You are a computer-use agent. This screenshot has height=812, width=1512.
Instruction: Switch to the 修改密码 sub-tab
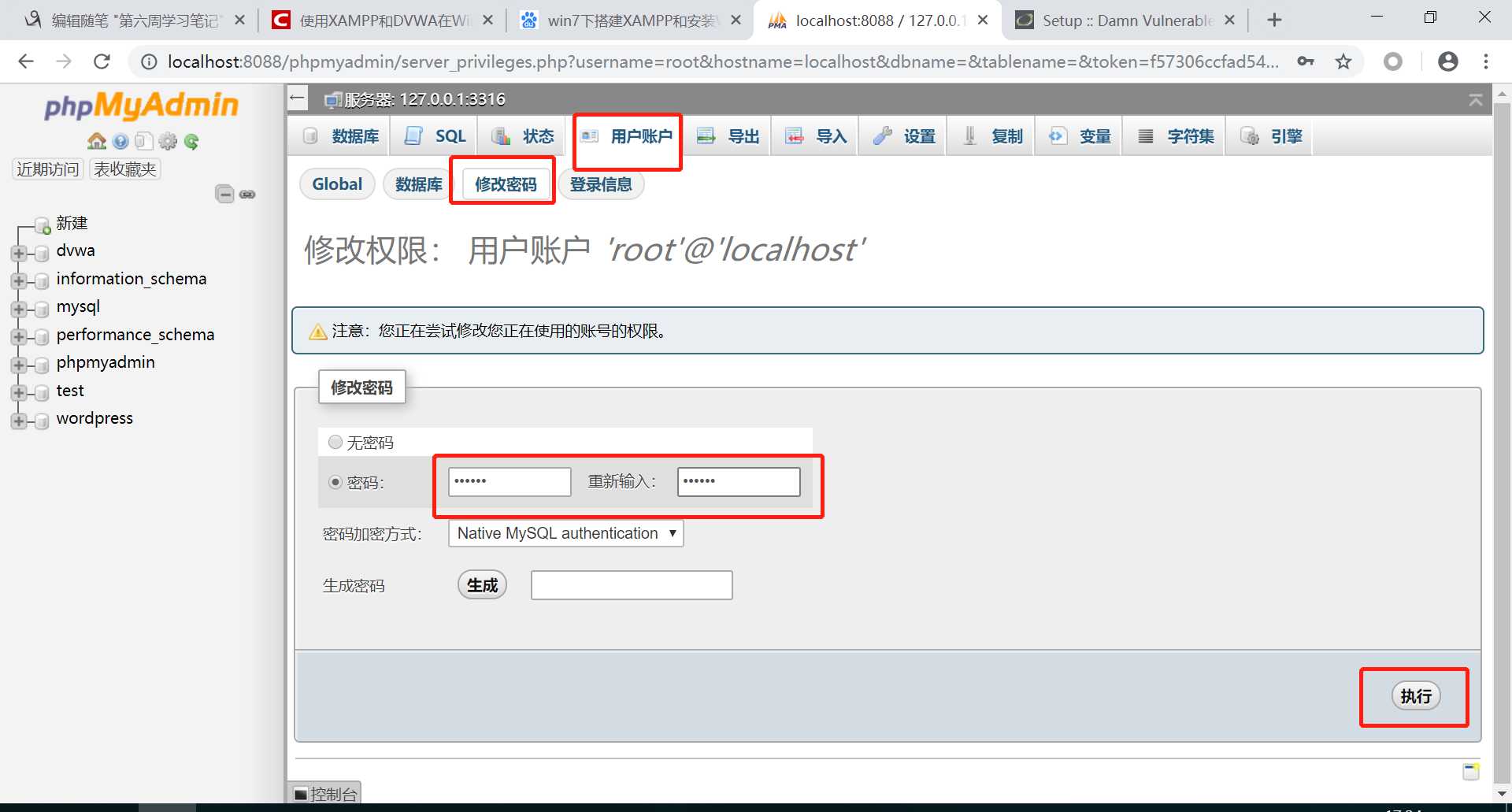tap(506, 184)
